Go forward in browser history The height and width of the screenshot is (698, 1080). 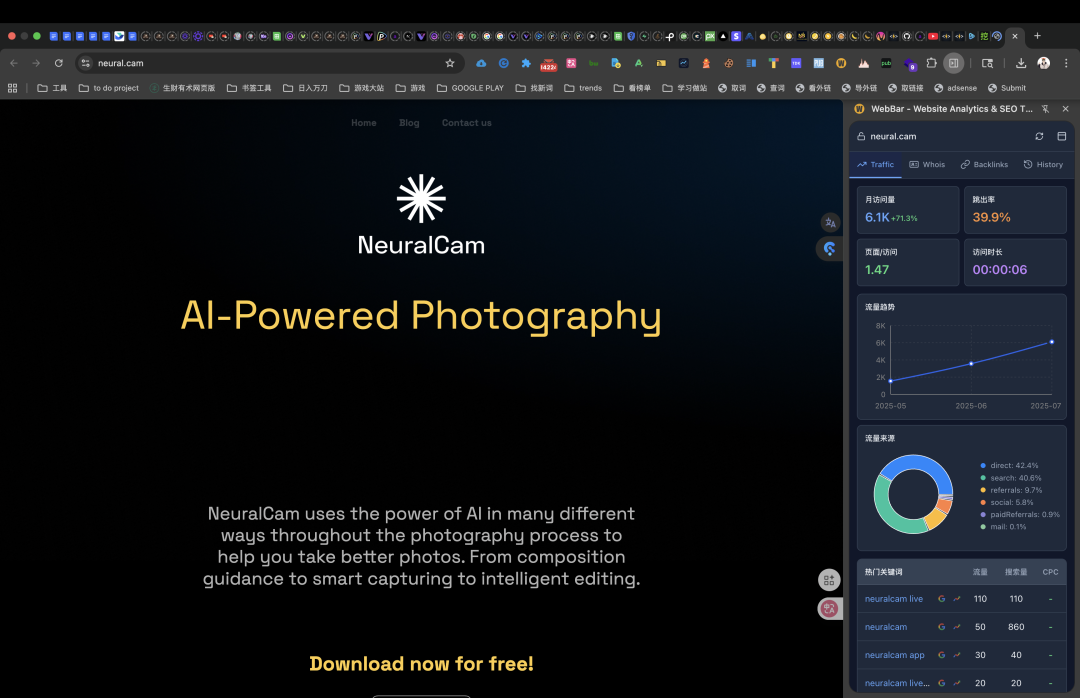coord(36,63)
